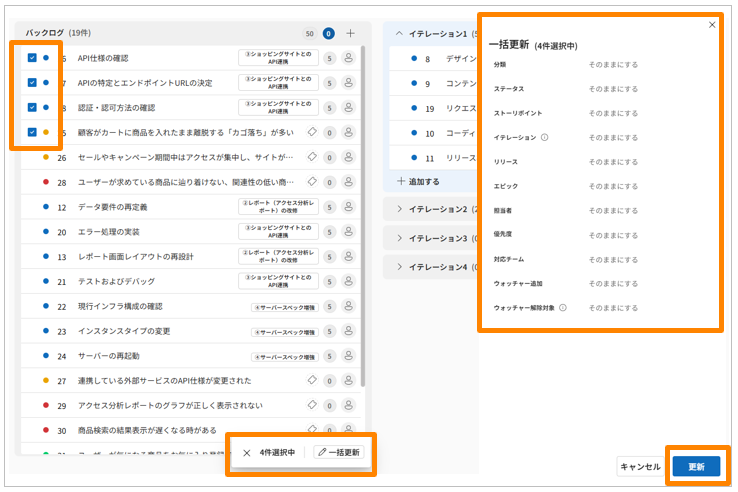Uncheck the checkbox for API仕様の確認

(x=32, y=58)
